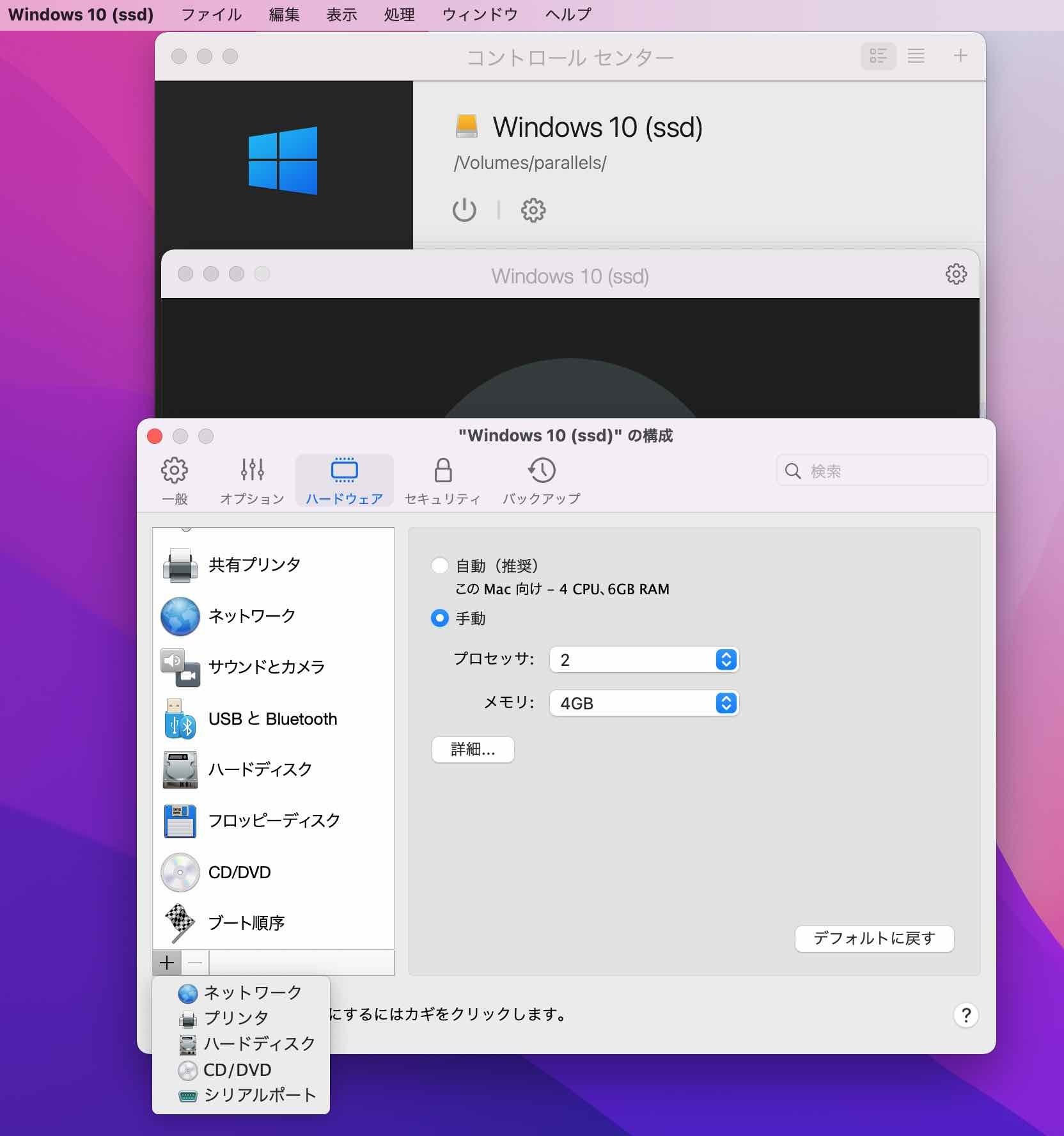The height and width of the screenshot is (1136, 1064).
Task: Add ネットワーク from the popup menu
Action: [241, 993]
